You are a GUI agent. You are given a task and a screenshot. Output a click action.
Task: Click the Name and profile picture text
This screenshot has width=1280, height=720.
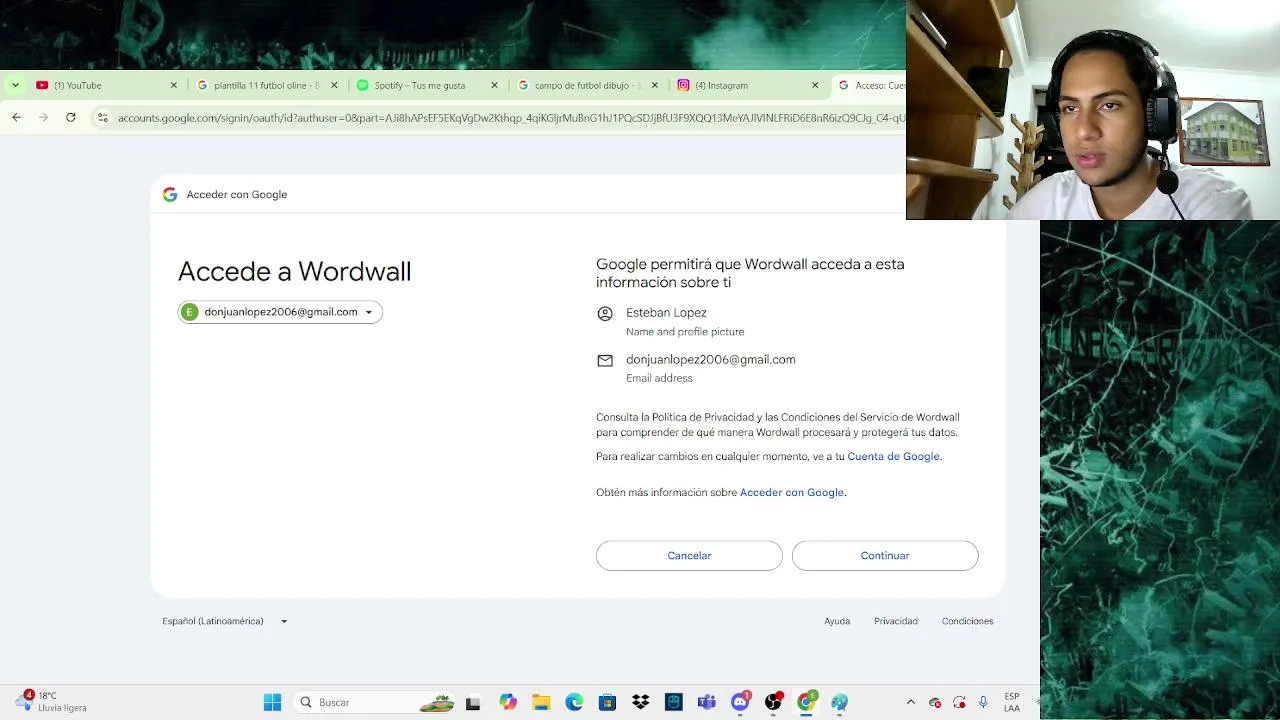(685, 331)
